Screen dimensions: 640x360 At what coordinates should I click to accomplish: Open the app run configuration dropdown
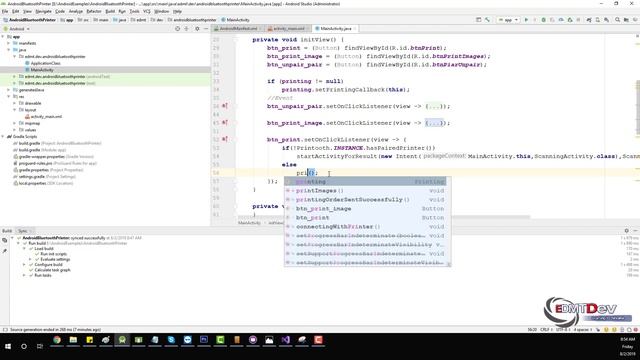(508, 20)
